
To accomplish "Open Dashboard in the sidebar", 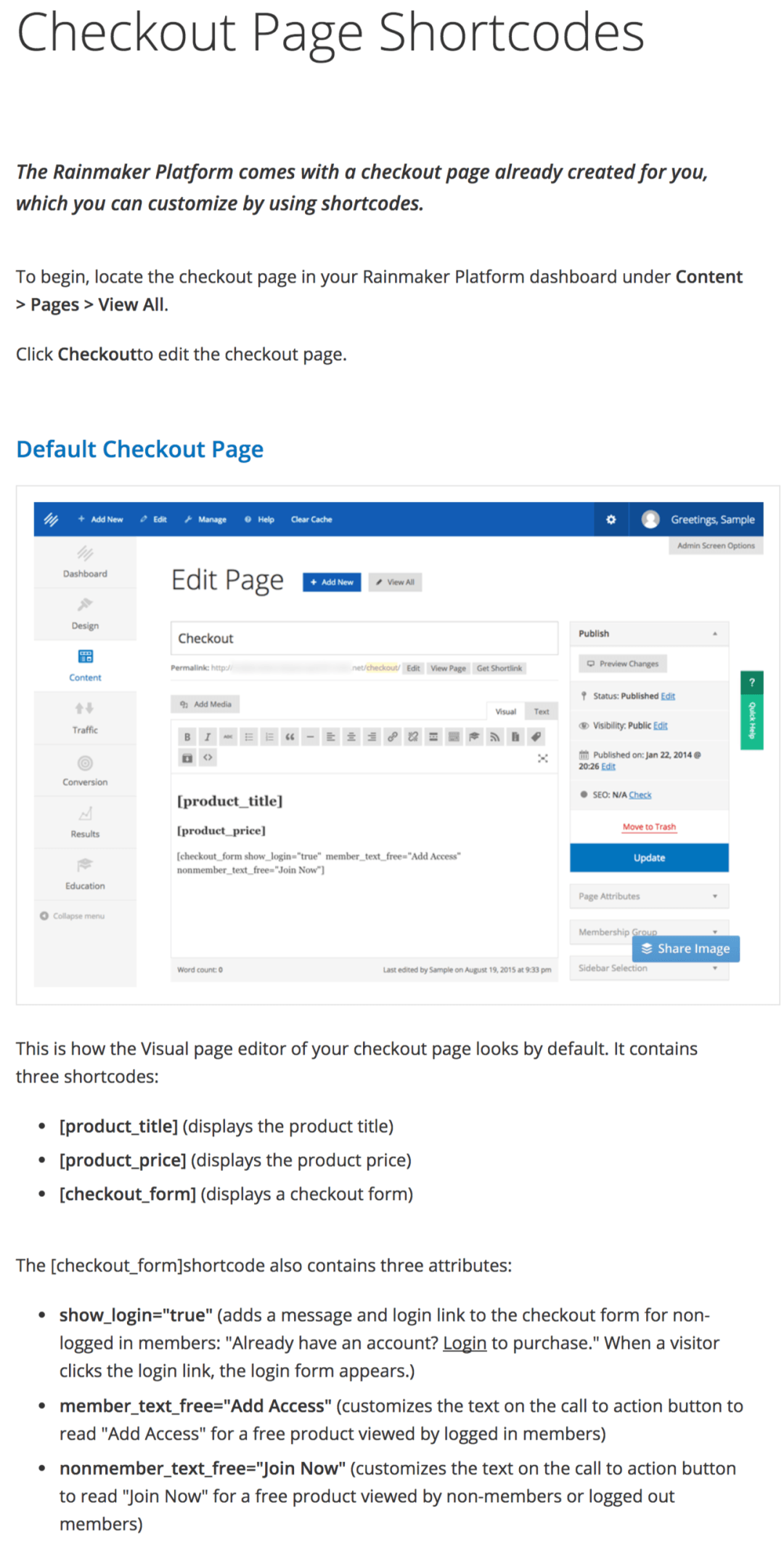I will point(85,562).
